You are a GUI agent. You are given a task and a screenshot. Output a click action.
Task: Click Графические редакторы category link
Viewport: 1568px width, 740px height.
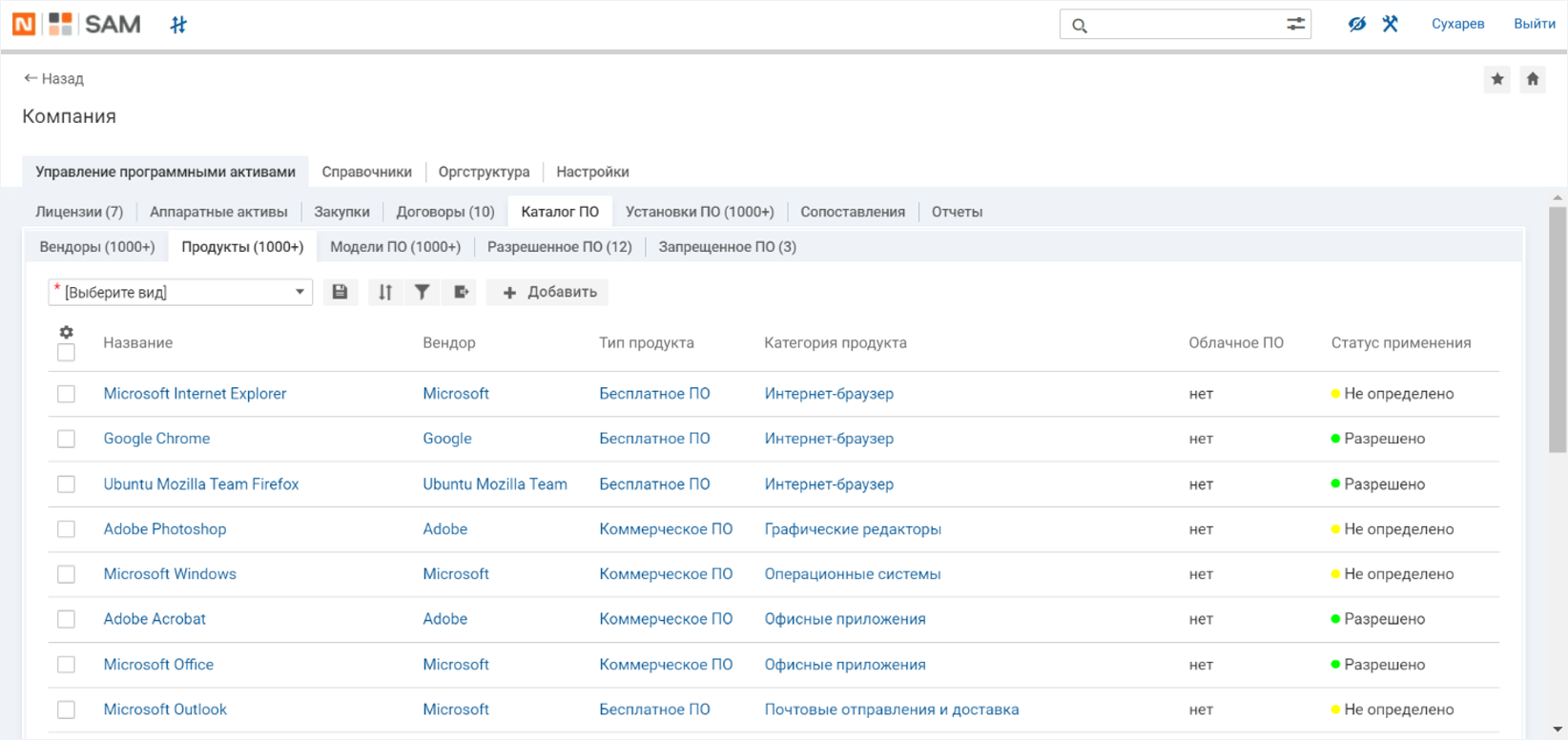click(x=853, y=529)
